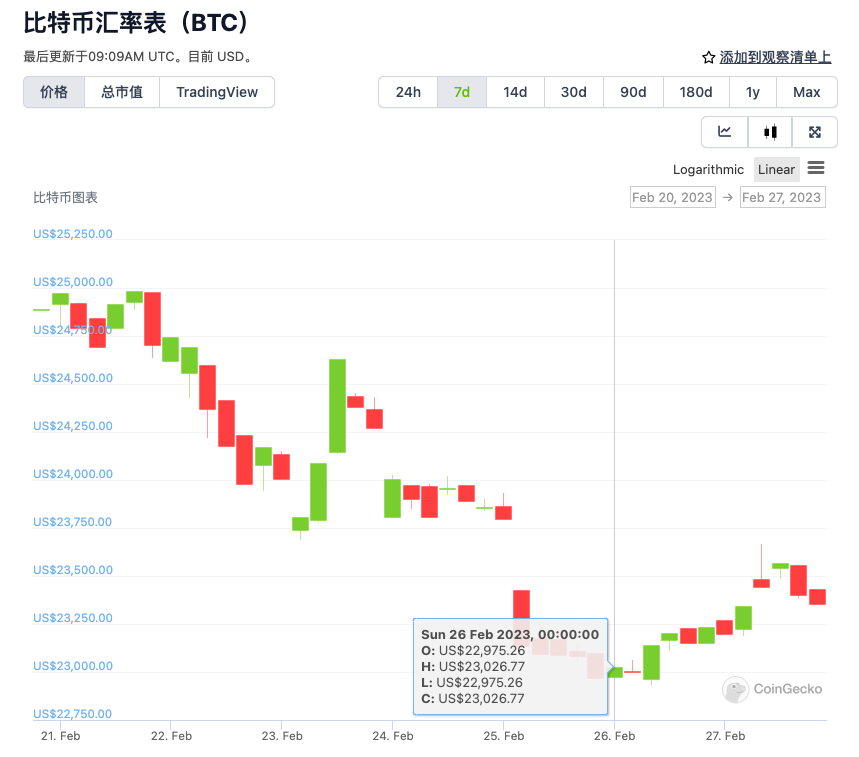859x757 pixels.
Task: Click 添加到观察清单上 link
Action: [775, 58]
